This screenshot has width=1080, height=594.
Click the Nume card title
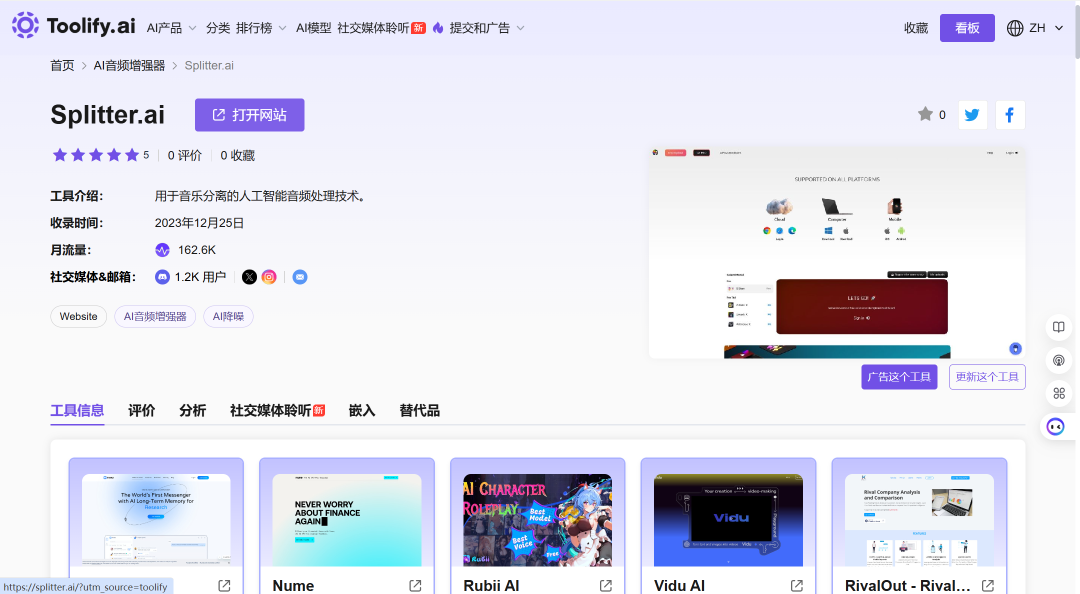tap(293, 586)
